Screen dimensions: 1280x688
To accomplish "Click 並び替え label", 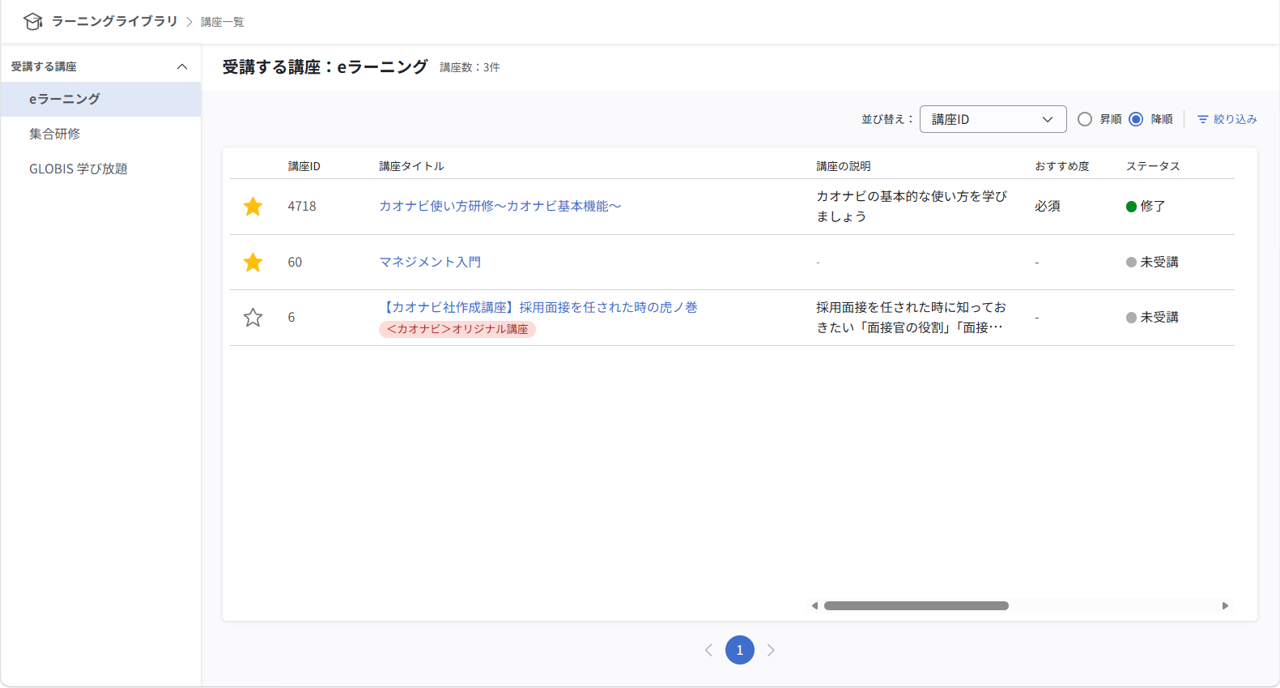I will click(888, 119).
